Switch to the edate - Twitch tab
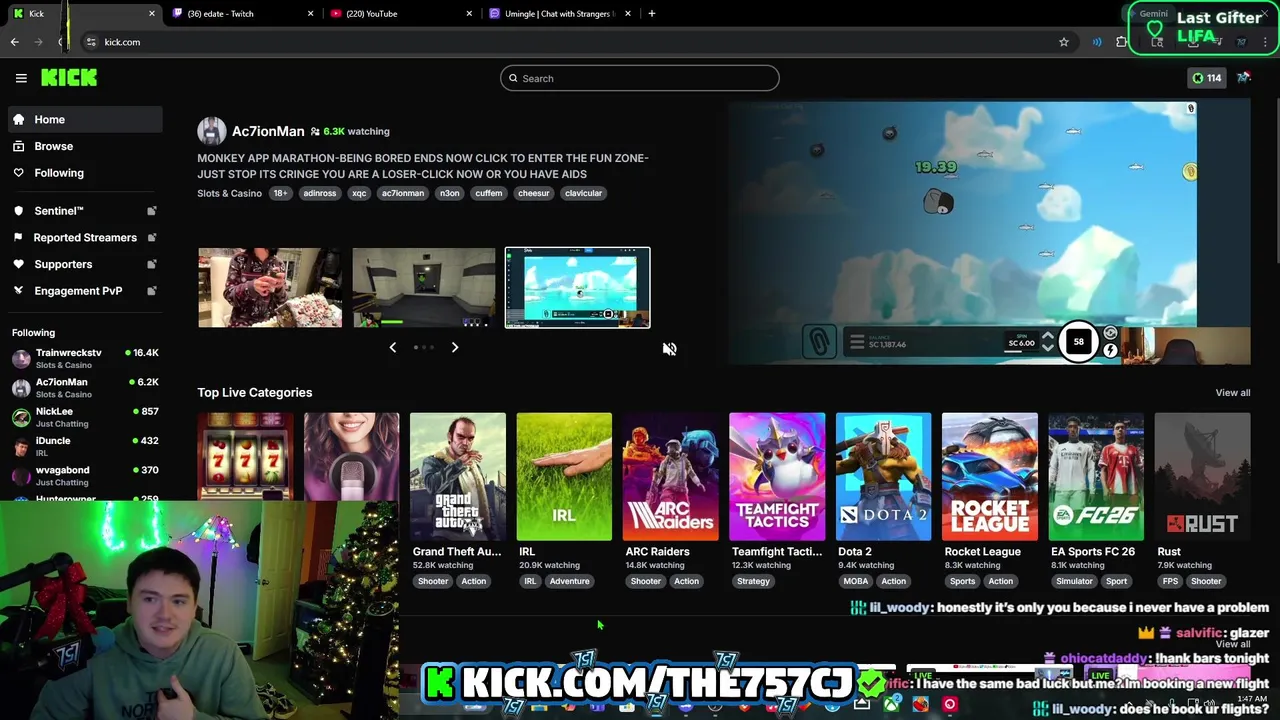1280x720 pixels. [x=242, y=13]
